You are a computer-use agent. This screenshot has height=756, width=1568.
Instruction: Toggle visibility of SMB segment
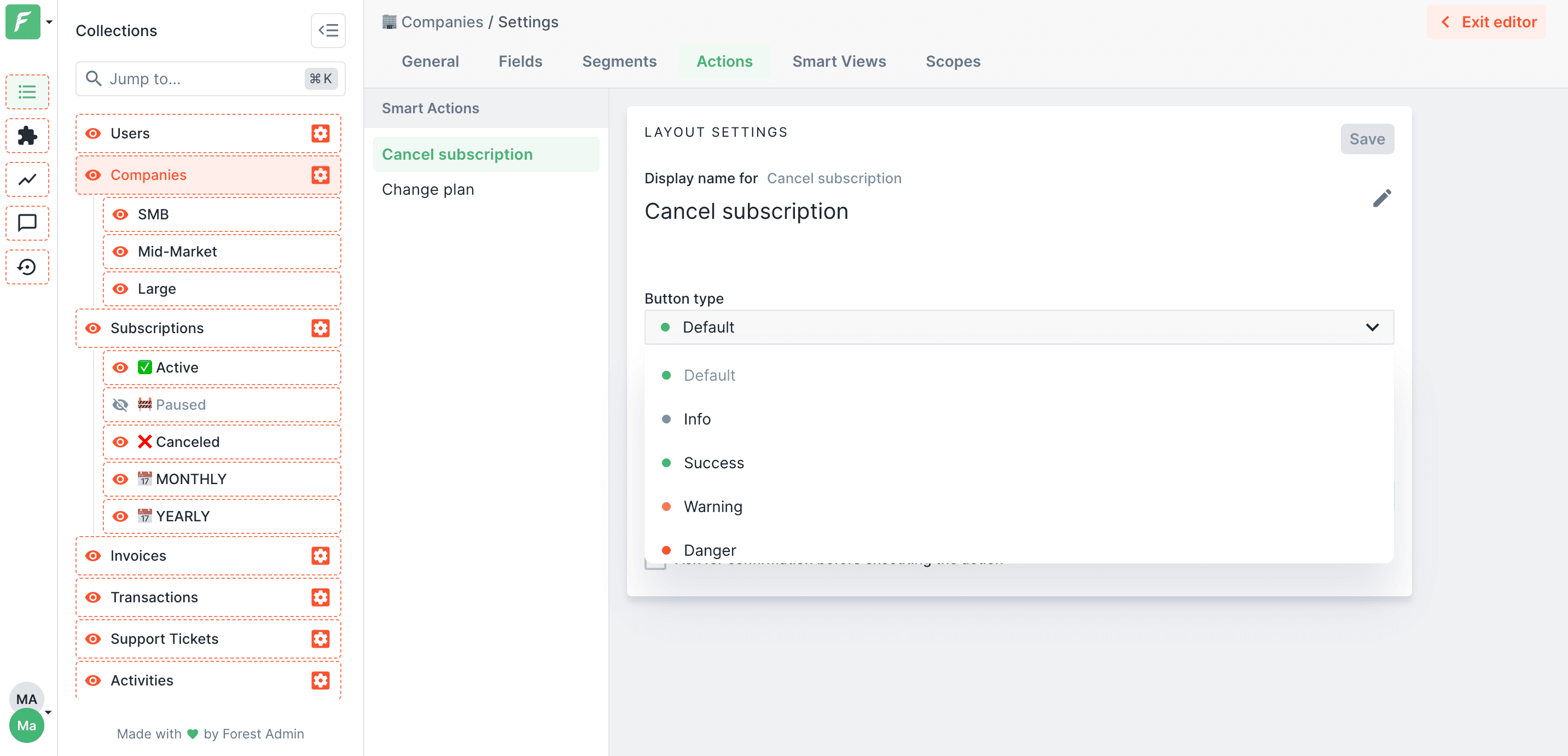click(120, 214)
